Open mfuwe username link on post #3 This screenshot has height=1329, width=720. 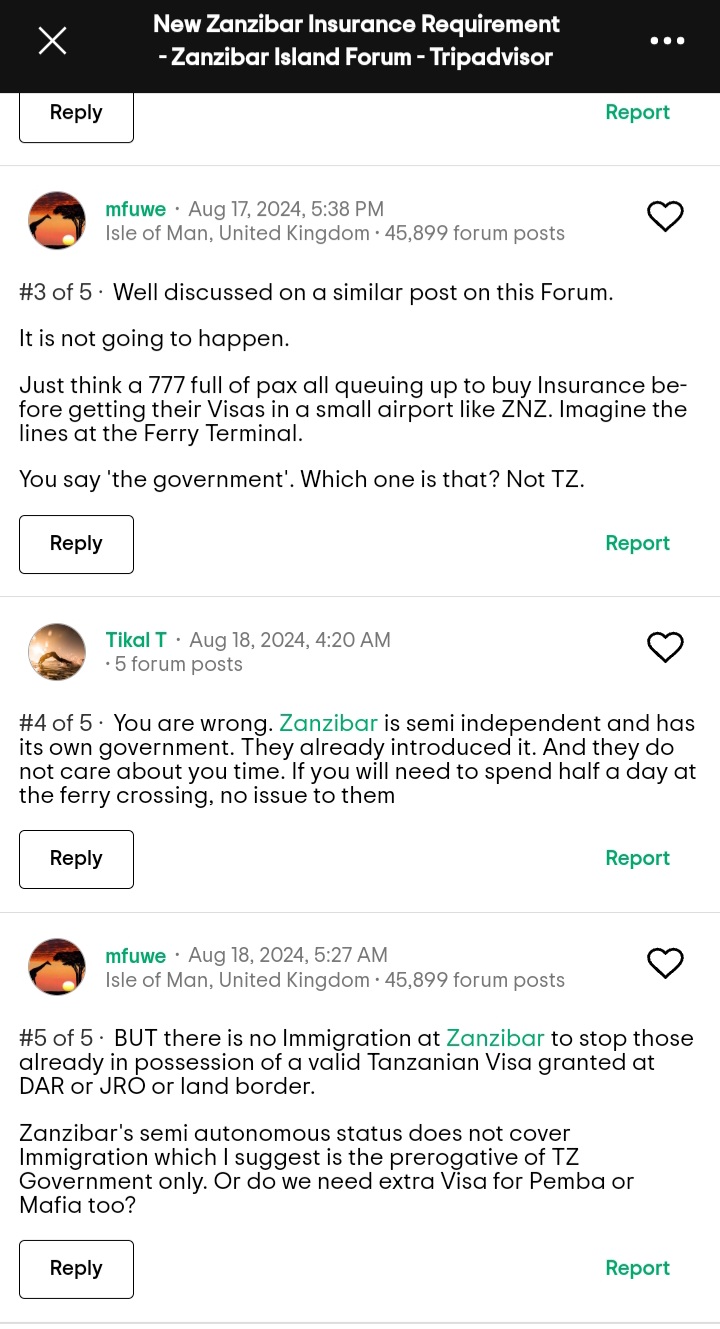coord(135,209)
